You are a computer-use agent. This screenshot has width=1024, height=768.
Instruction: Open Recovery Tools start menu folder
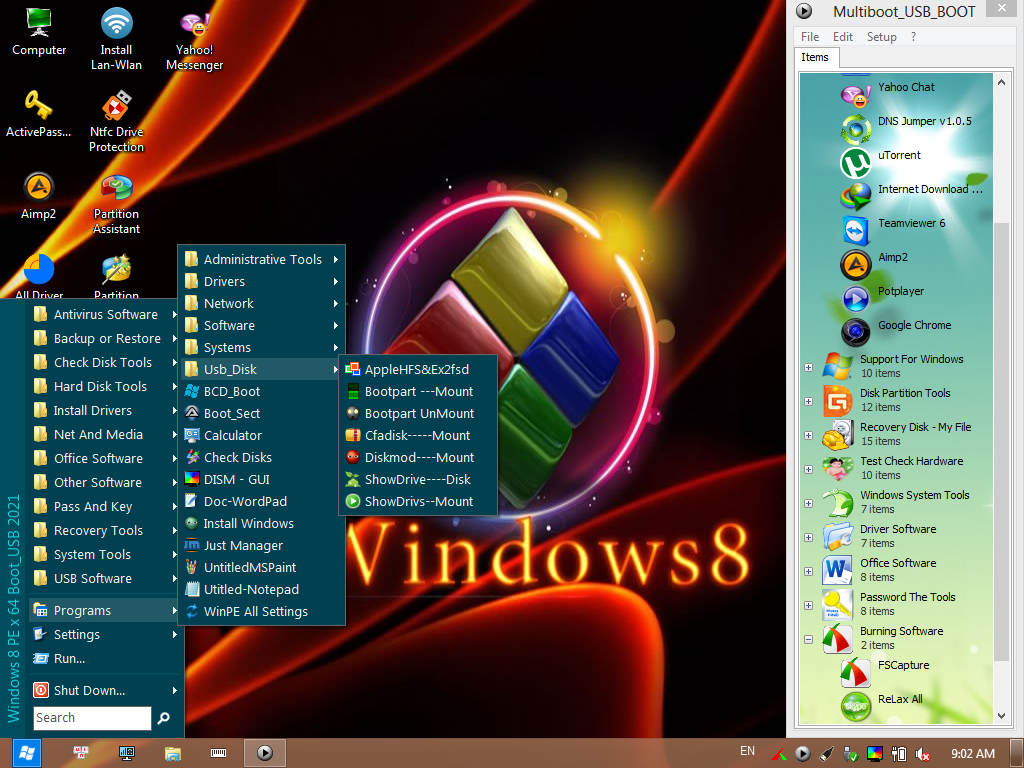[105, 530]
